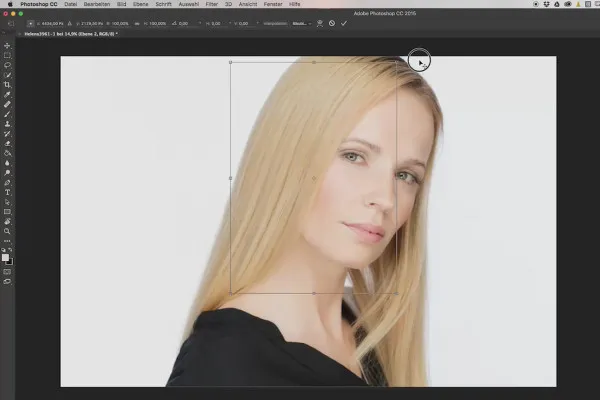Select the Paint Bucket tool
Screen dimensions: 600x400
click(7, 153)
